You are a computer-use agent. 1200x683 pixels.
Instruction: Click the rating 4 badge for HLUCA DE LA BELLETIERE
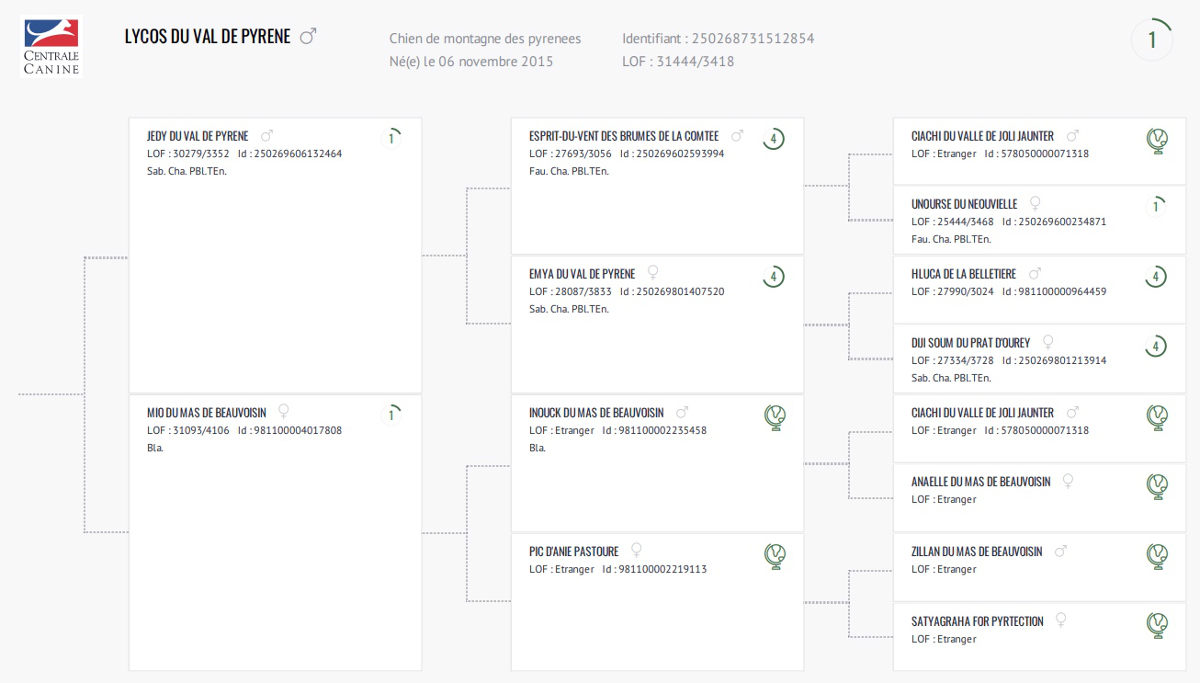(x=1156, y=277)
